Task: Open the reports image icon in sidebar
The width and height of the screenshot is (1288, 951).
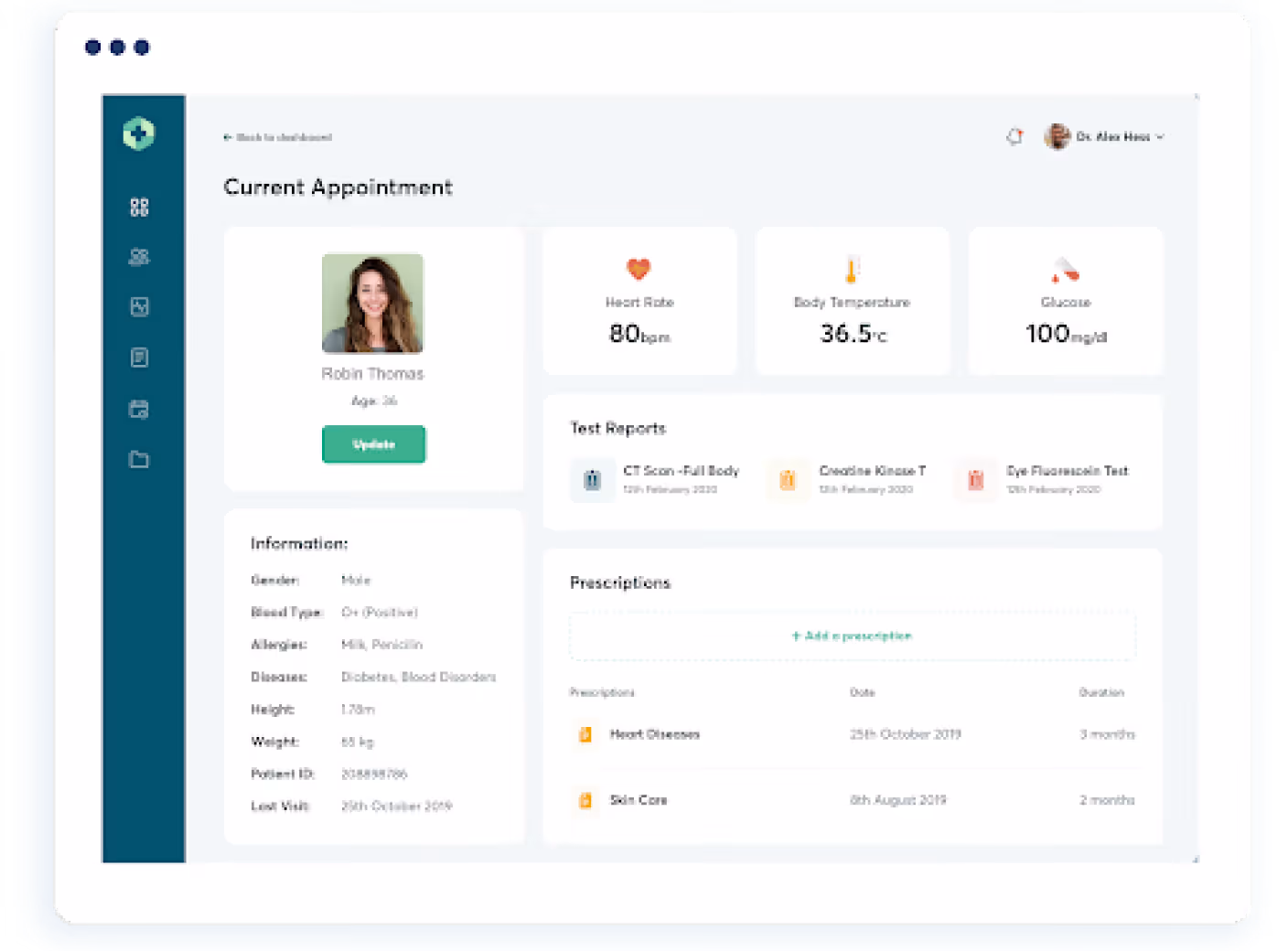Action: (x=139, y=306)
